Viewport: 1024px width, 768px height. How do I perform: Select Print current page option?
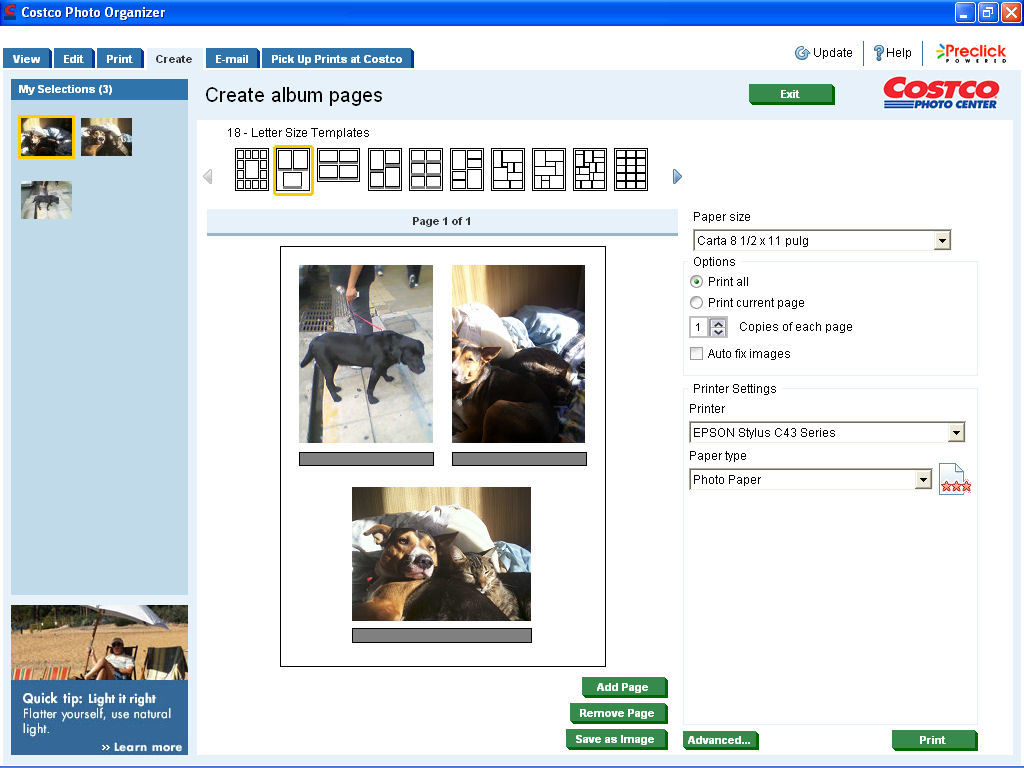tap(696, 302)
